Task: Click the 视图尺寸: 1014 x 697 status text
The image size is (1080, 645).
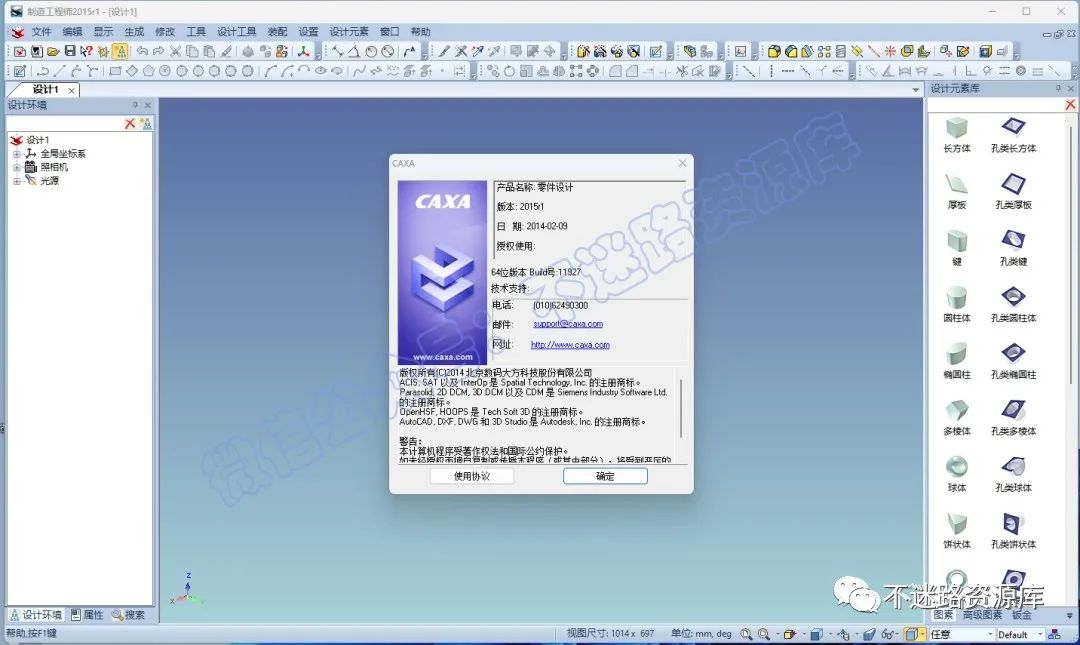Action: 610,633
